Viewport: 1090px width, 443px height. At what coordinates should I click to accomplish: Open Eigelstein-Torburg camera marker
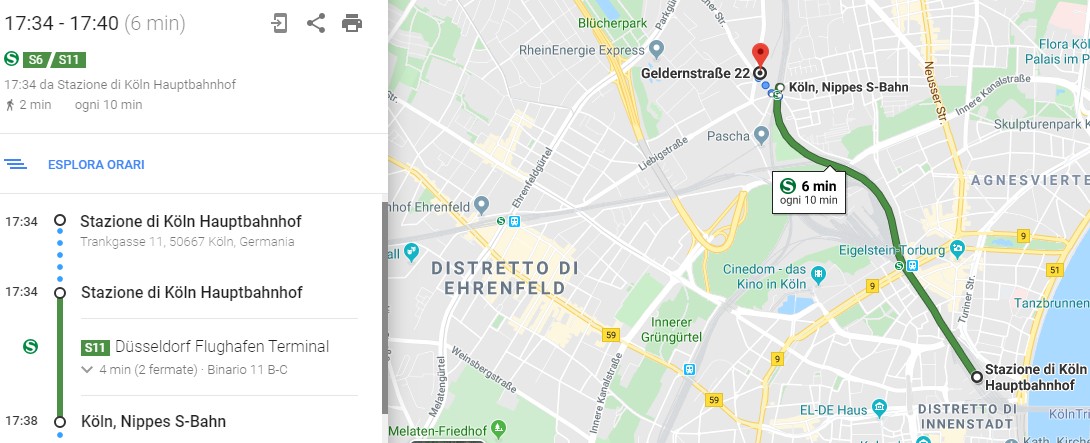[x=957, y=248]
